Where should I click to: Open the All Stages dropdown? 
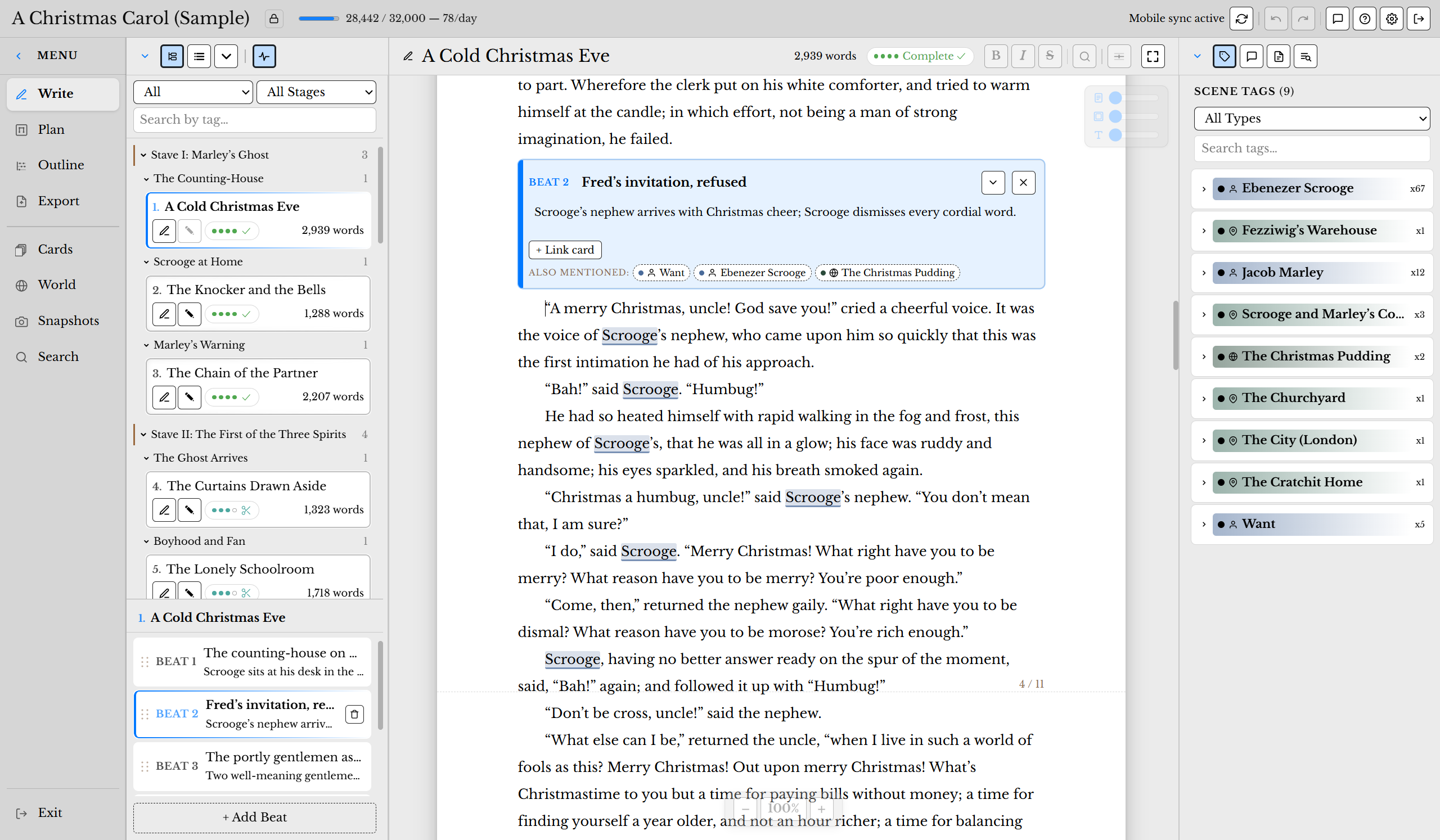[317, 92]
